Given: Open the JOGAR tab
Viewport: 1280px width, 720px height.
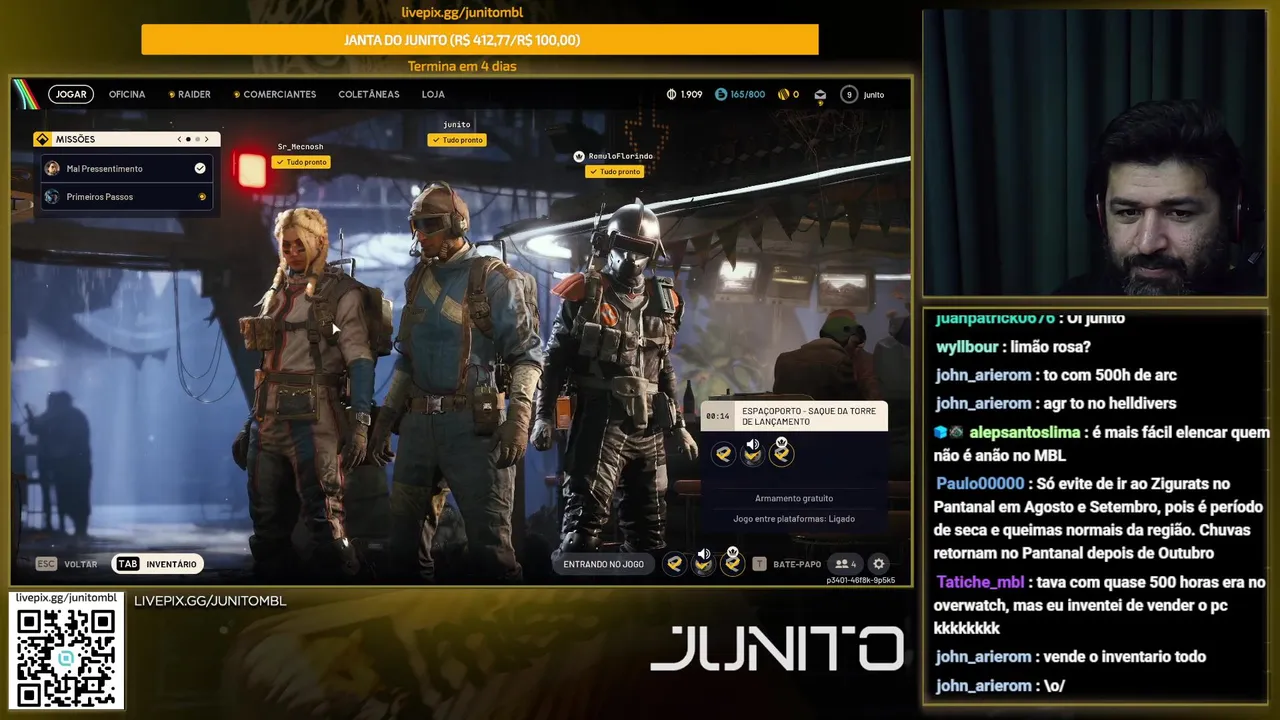Looking at the screenshot, I should [71, 94].
